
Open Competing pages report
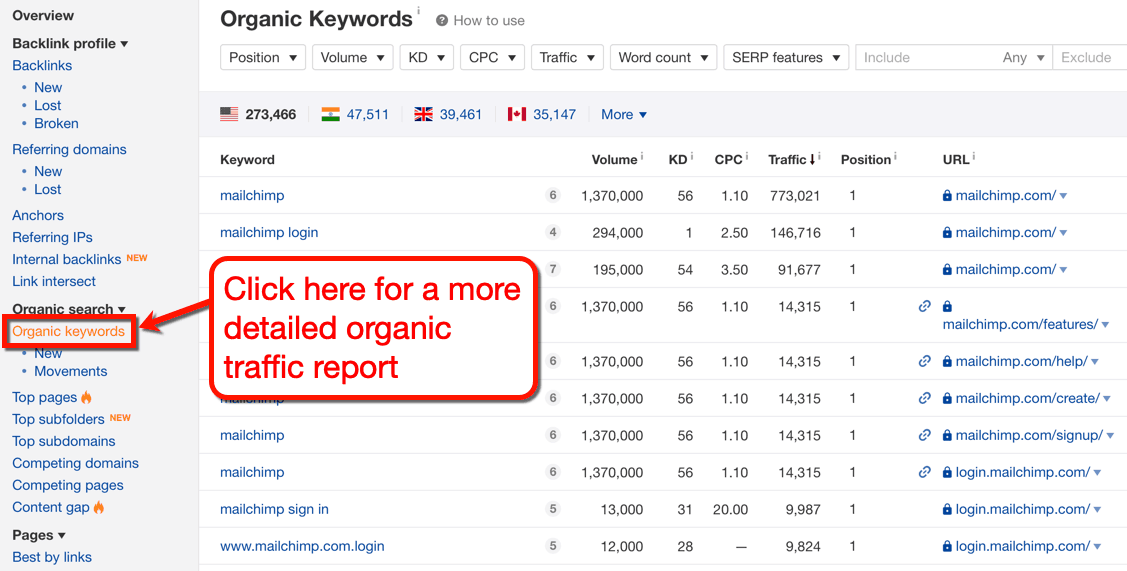[68, 485]
